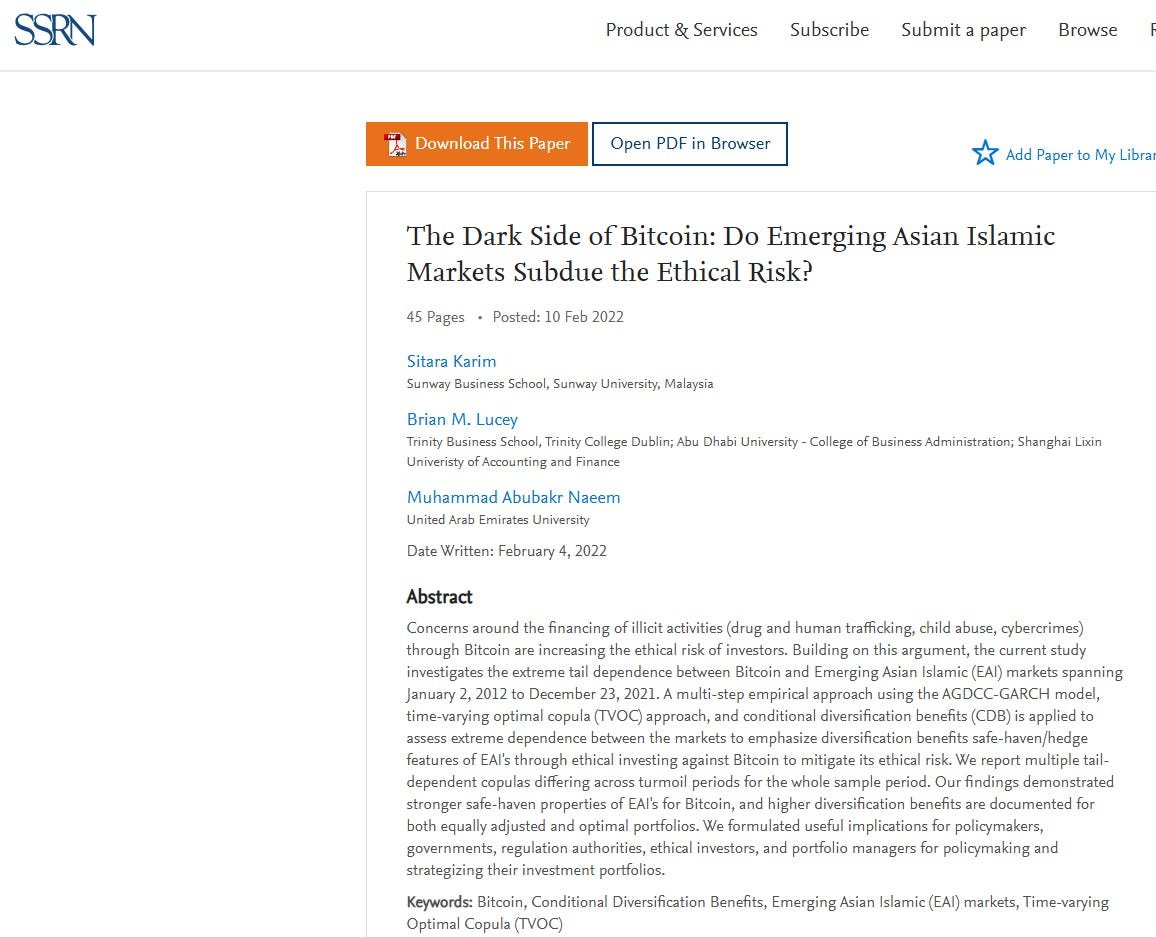
Task: Click the star icon to save paper
Action: pyautogui.click(x=985, y=153)
